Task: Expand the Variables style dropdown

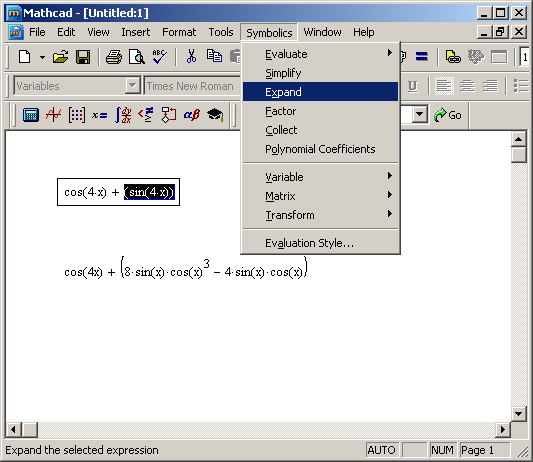Action: click(x=132, y=86)
